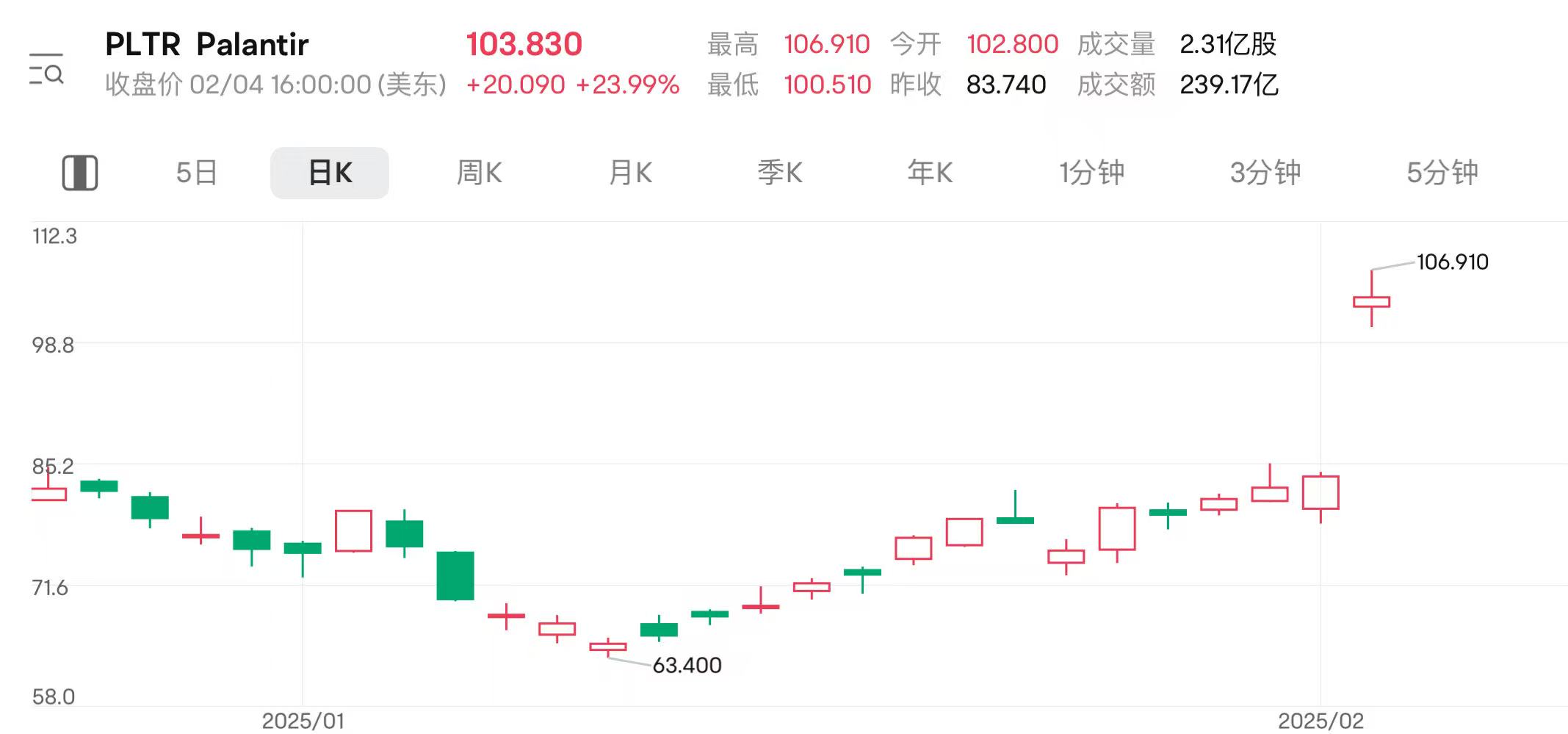Viewport: 1568px width, 734px height.
Task: Toggle the split chart layout icon
Action: (x=80, y=173)
